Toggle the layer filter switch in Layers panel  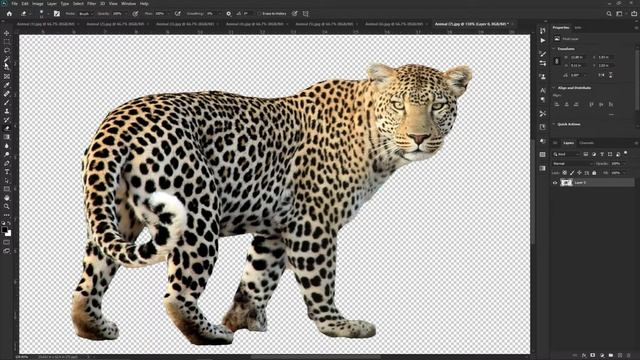tap(625, 153)
